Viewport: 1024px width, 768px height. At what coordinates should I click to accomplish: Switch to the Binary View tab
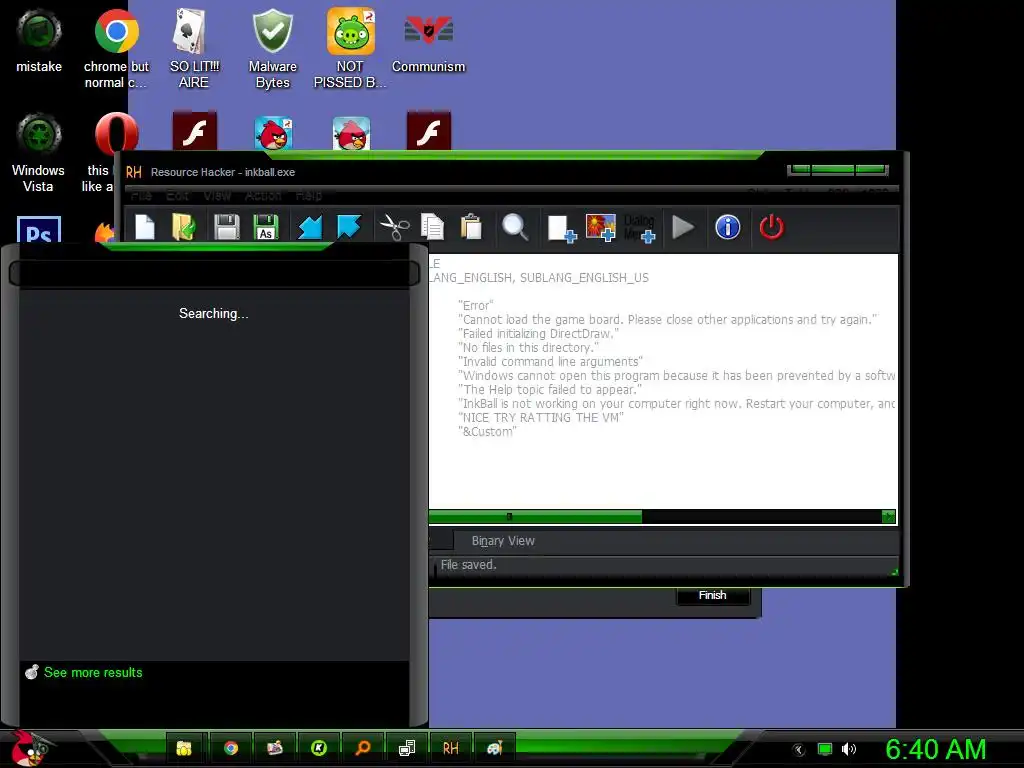(503, 541)
